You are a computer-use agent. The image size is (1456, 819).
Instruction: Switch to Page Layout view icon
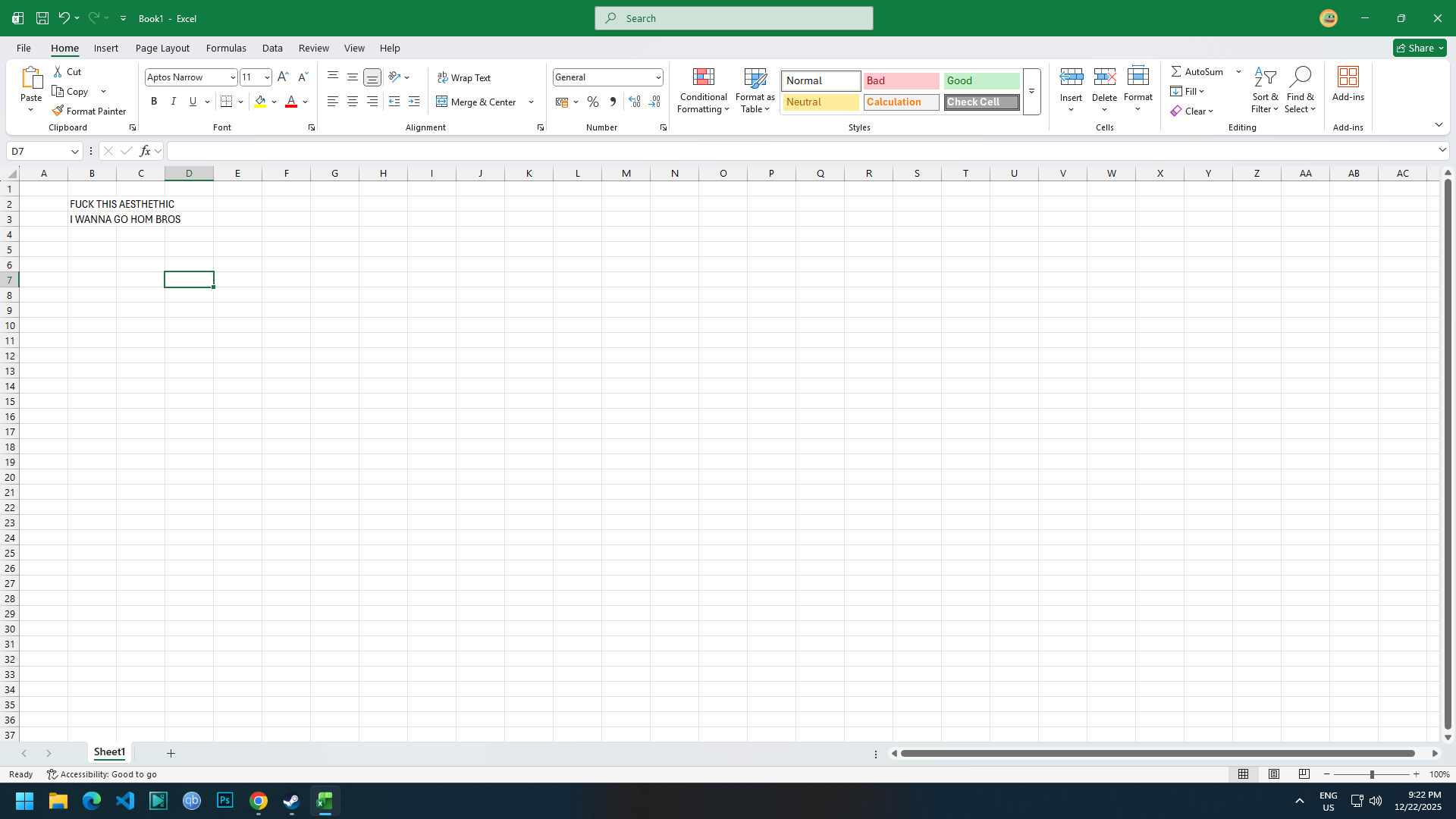1274,774
